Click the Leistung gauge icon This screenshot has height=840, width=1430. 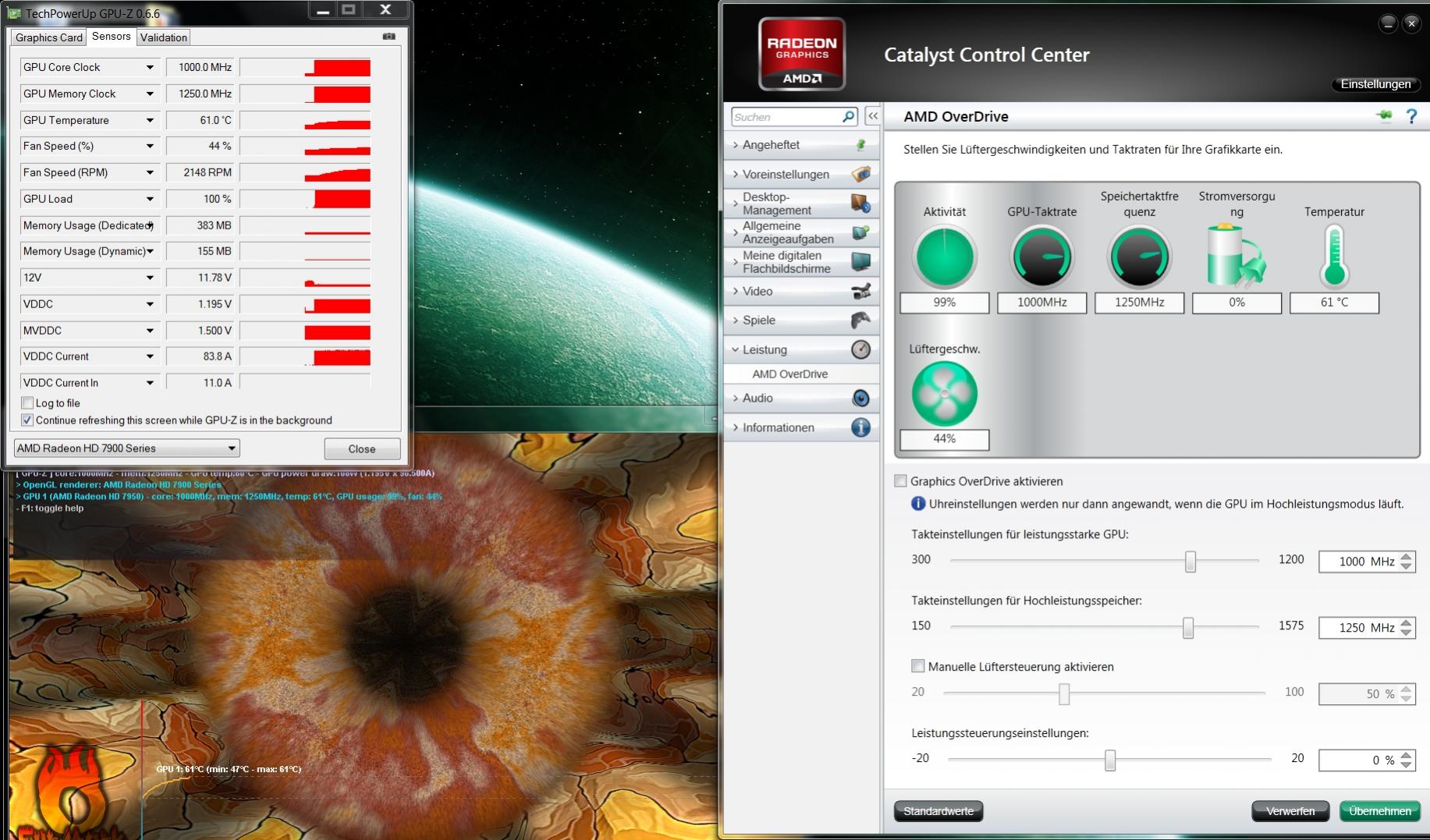[861, 349]
